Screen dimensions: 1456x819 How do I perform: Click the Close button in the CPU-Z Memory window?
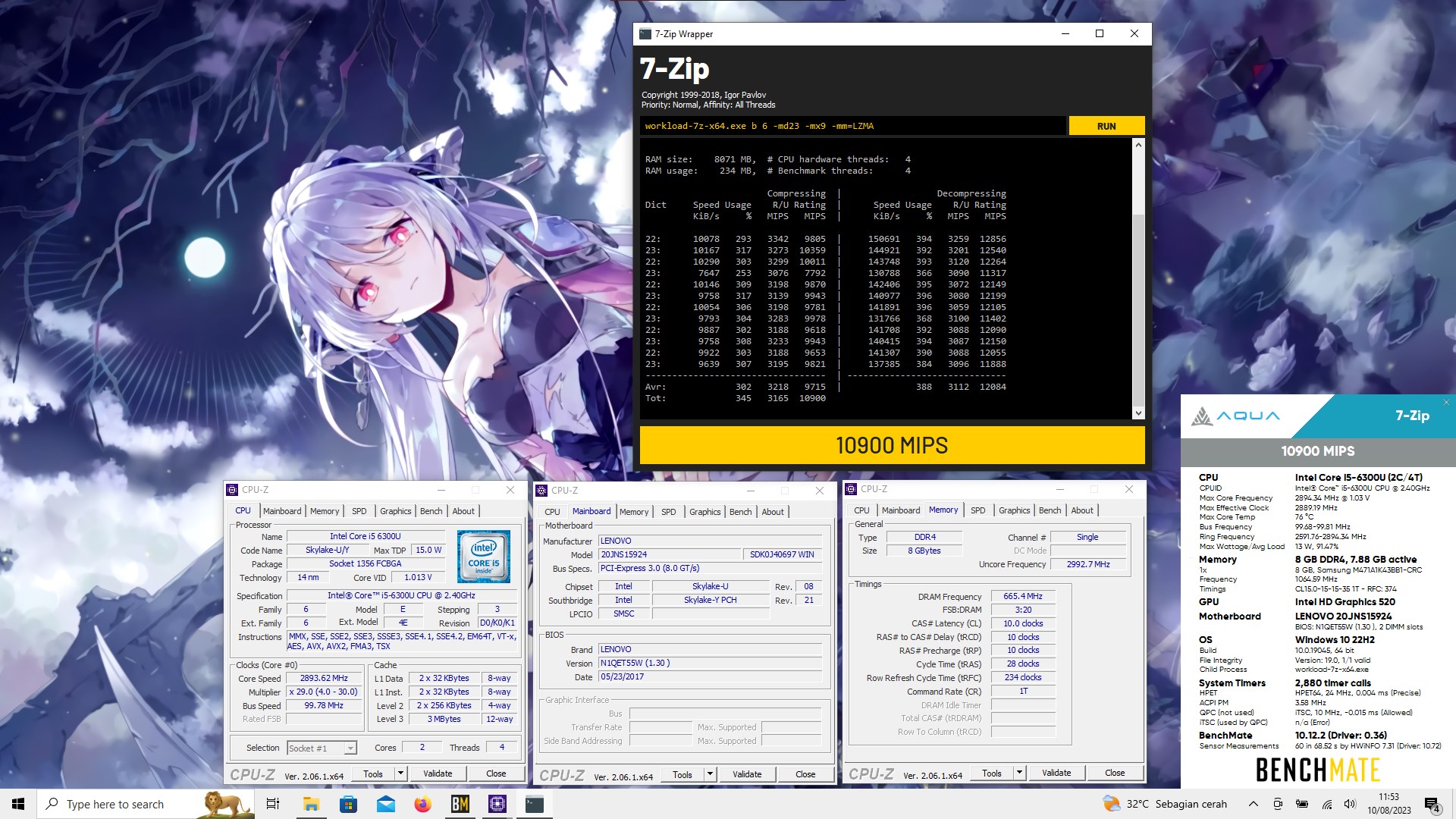coord(1115,773)
